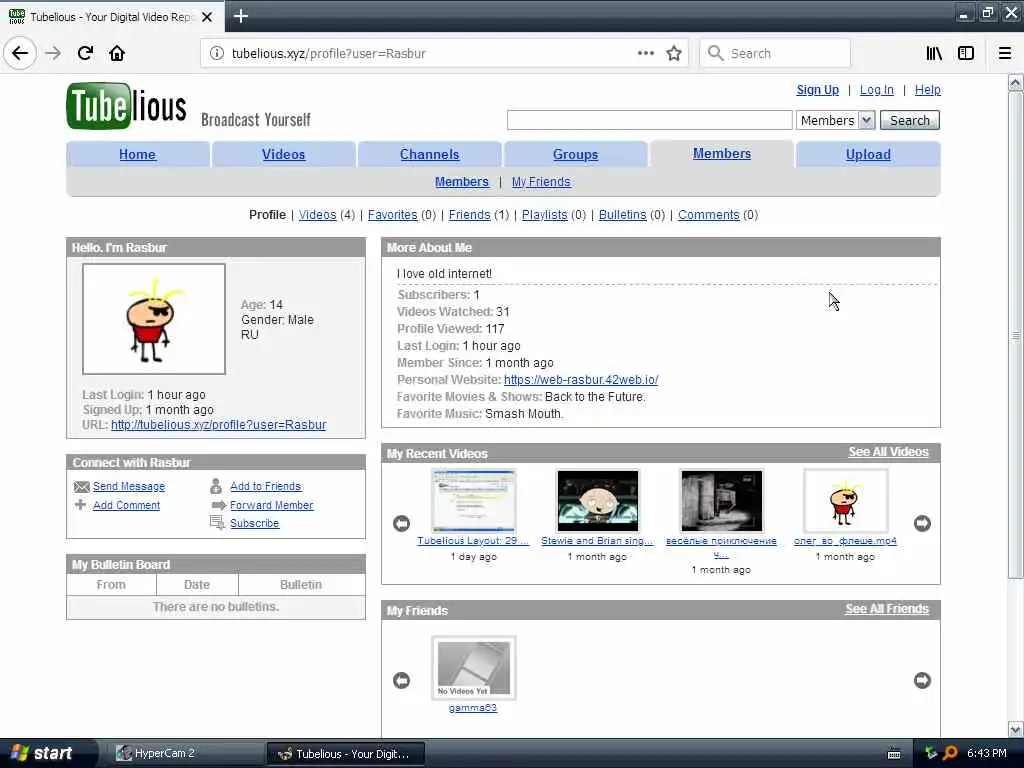The image size is (1024, 768).
Task: Select the Members navigation tab
Action: (722, 153)
